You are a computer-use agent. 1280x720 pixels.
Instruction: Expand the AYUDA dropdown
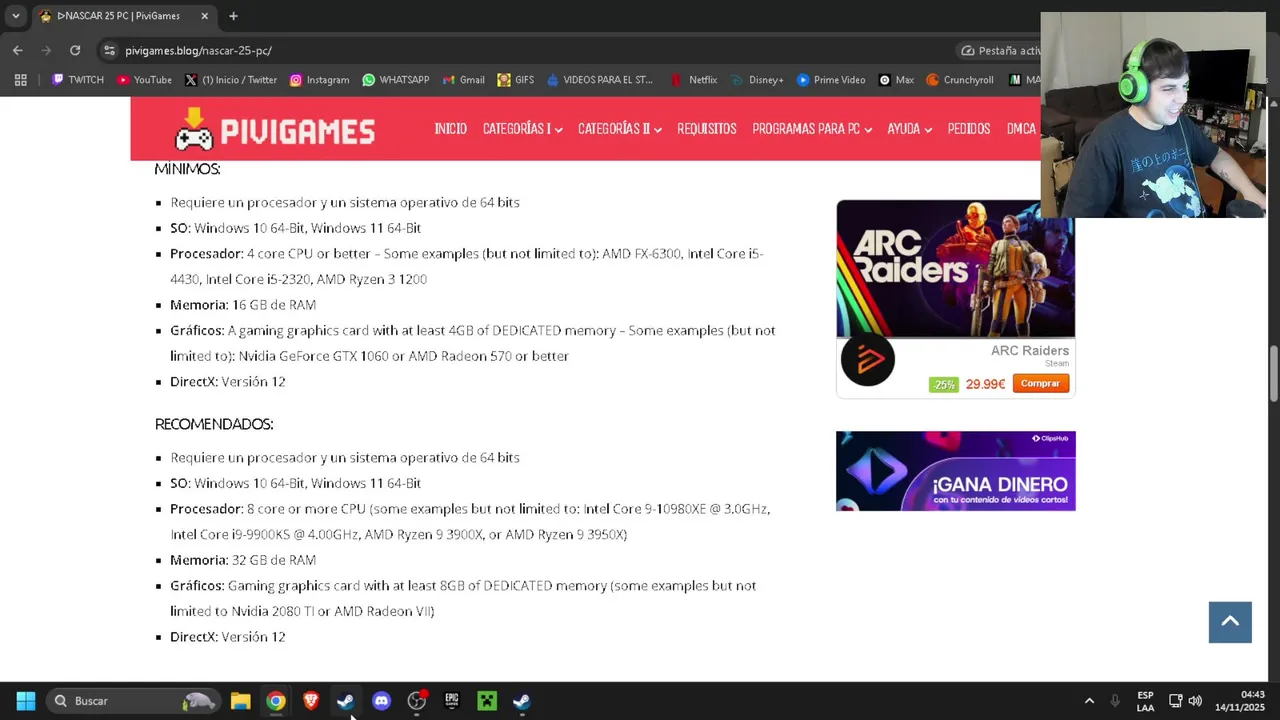pos(909,129)
